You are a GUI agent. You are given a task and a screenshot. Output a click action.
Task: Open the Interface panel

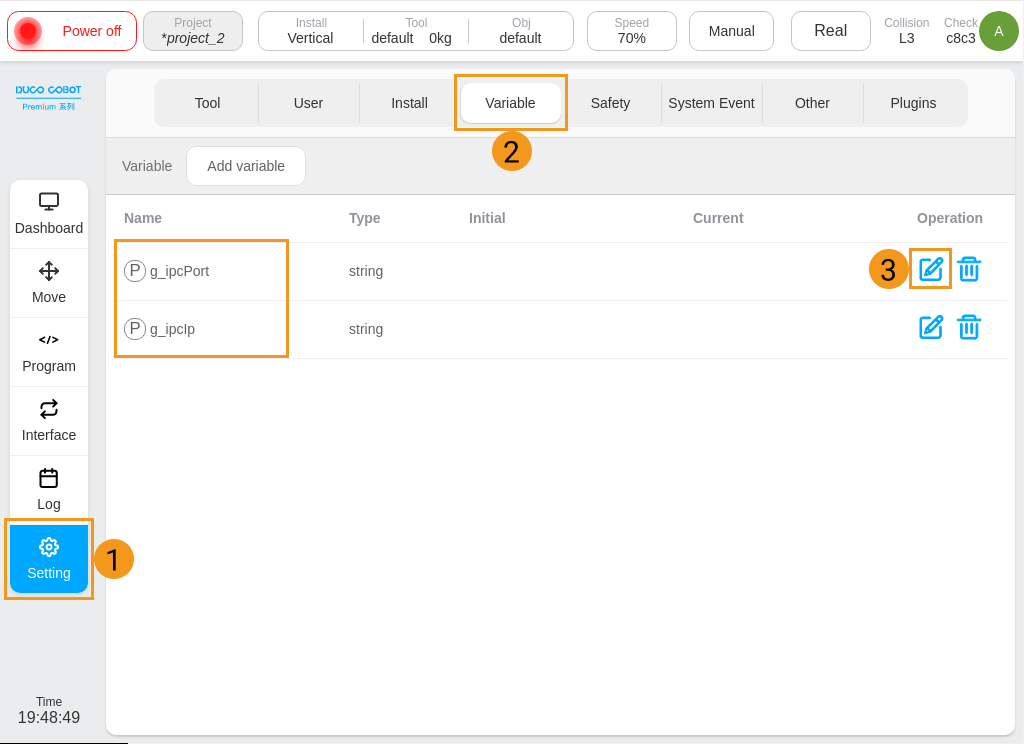pyautogui.click(x=48, y=420)
